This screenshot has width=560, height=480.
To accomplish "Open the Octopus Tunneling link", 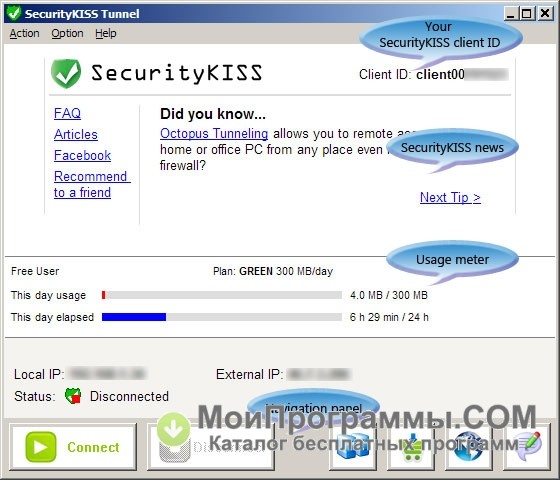I will coord(214,134).
